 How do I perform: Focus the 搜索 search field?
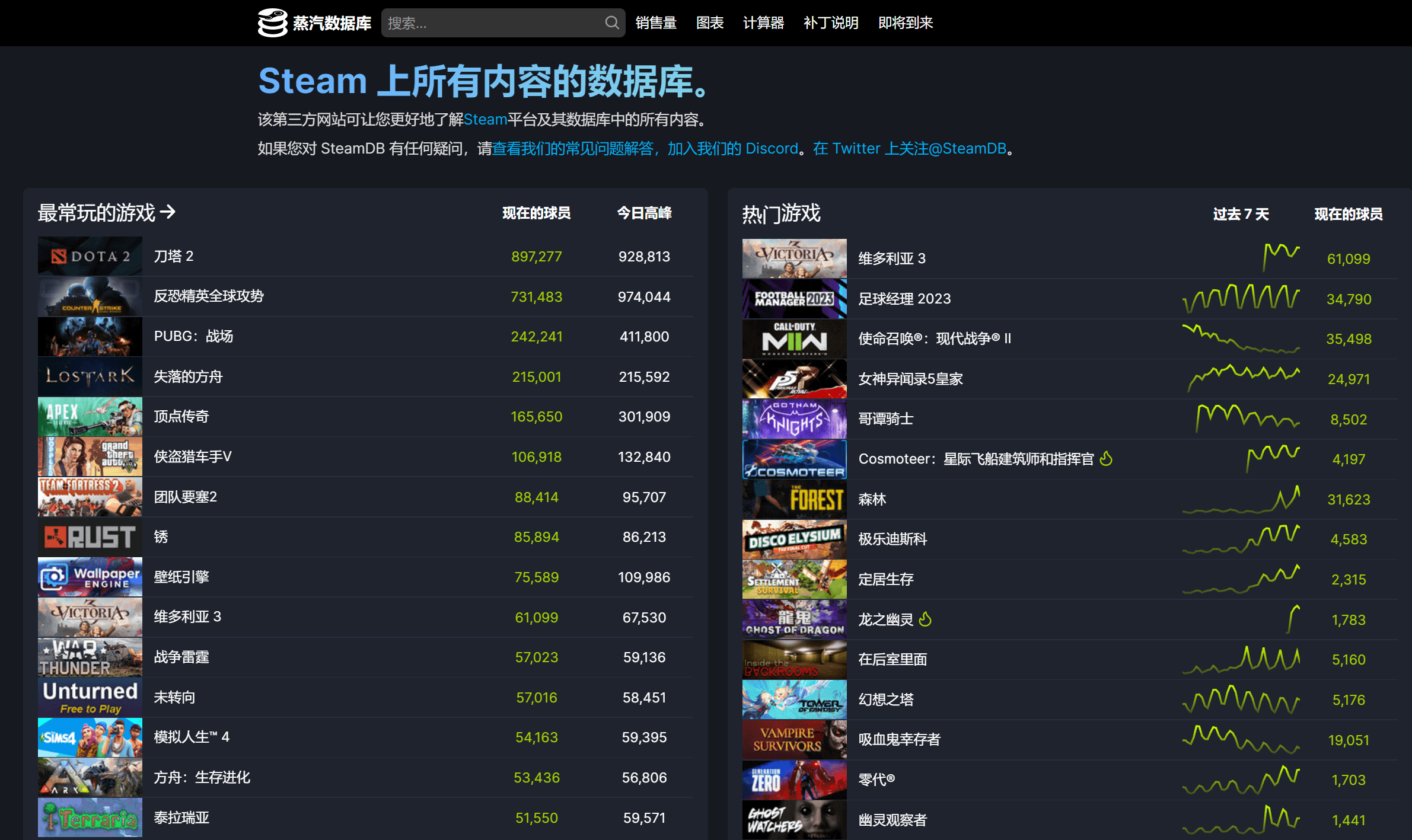pyautogui.click(x=503, y=23)
